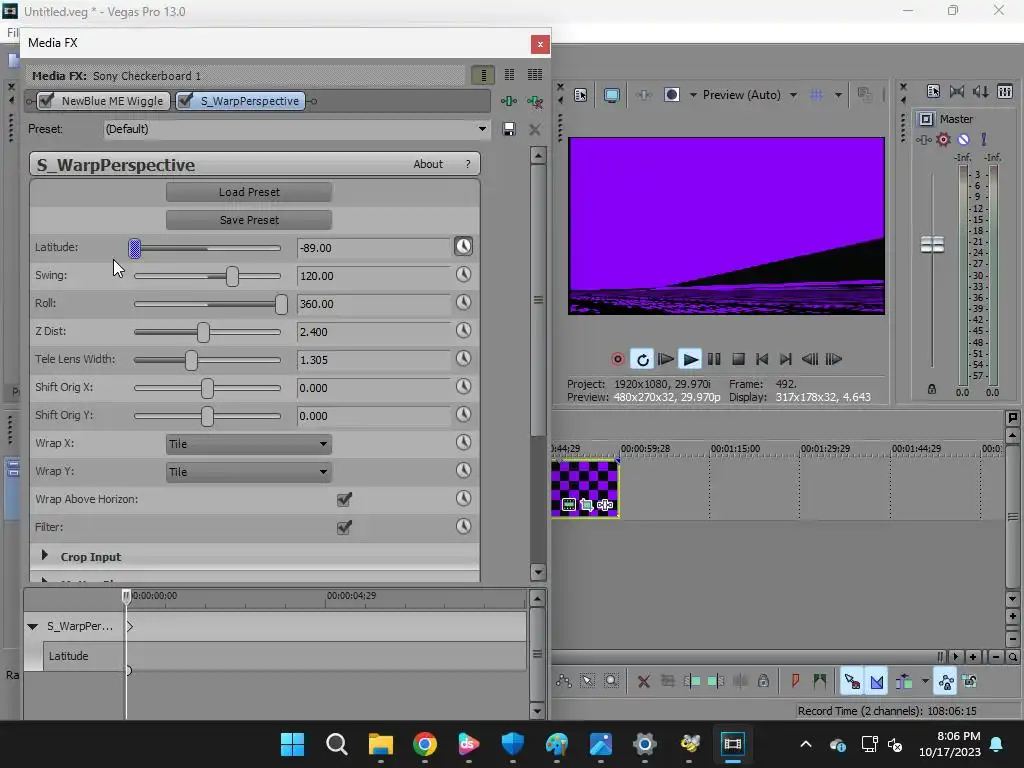Screen dimensions: 1024x768
Task: Click the Master volume fader handle
Action: [x=932, y=245]
